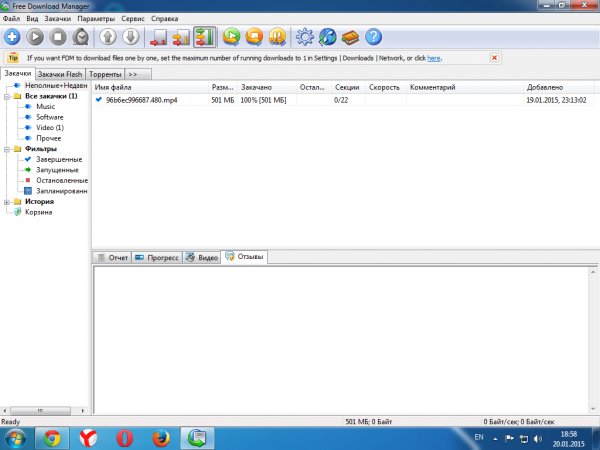This screenshot has width=600, height=450.
Task: Open the Отчет tab in bottom panel
Action: 112,258
